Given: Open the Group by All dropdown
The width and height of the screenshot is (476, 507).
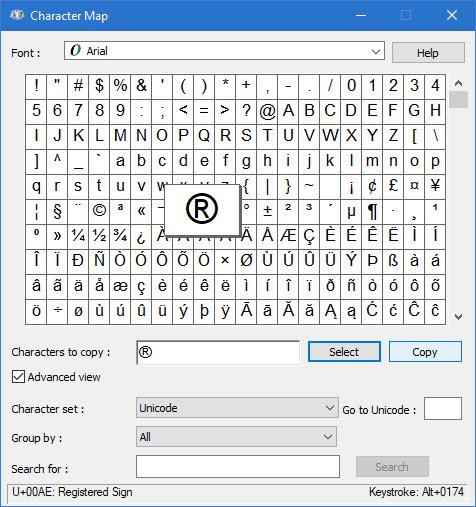Looking at the screenshot, I should tap(236, 437).
